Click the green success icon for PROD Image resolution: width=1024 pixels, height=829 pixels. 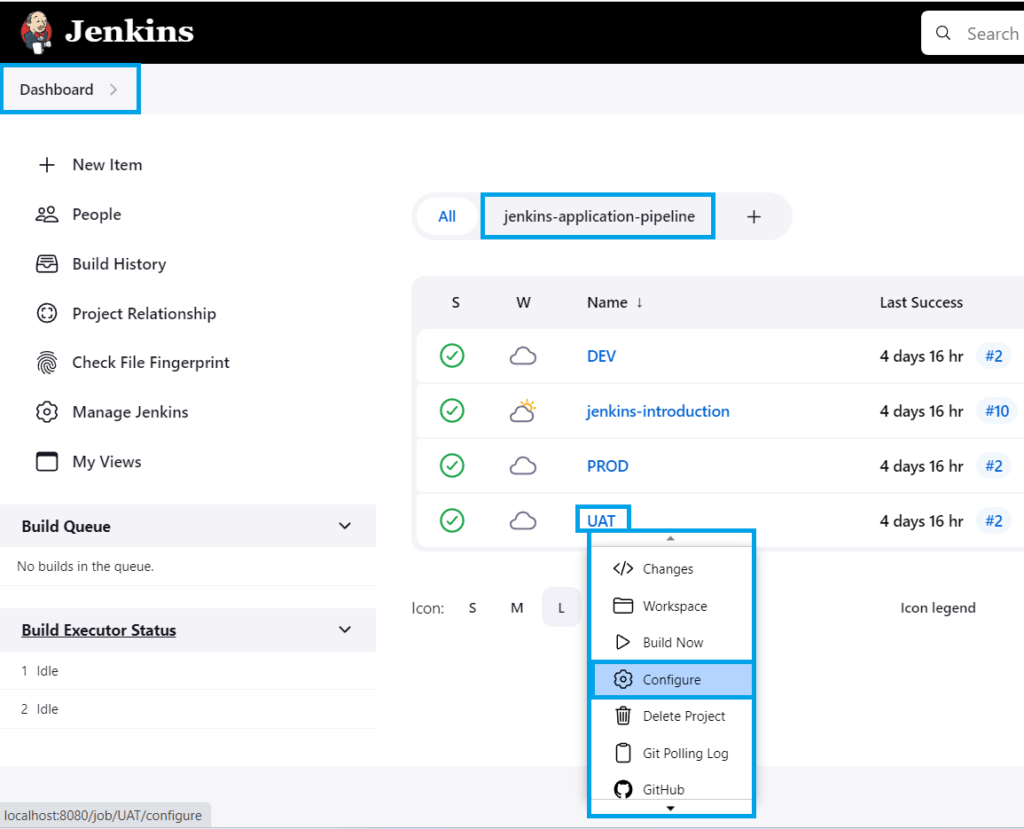452,466
